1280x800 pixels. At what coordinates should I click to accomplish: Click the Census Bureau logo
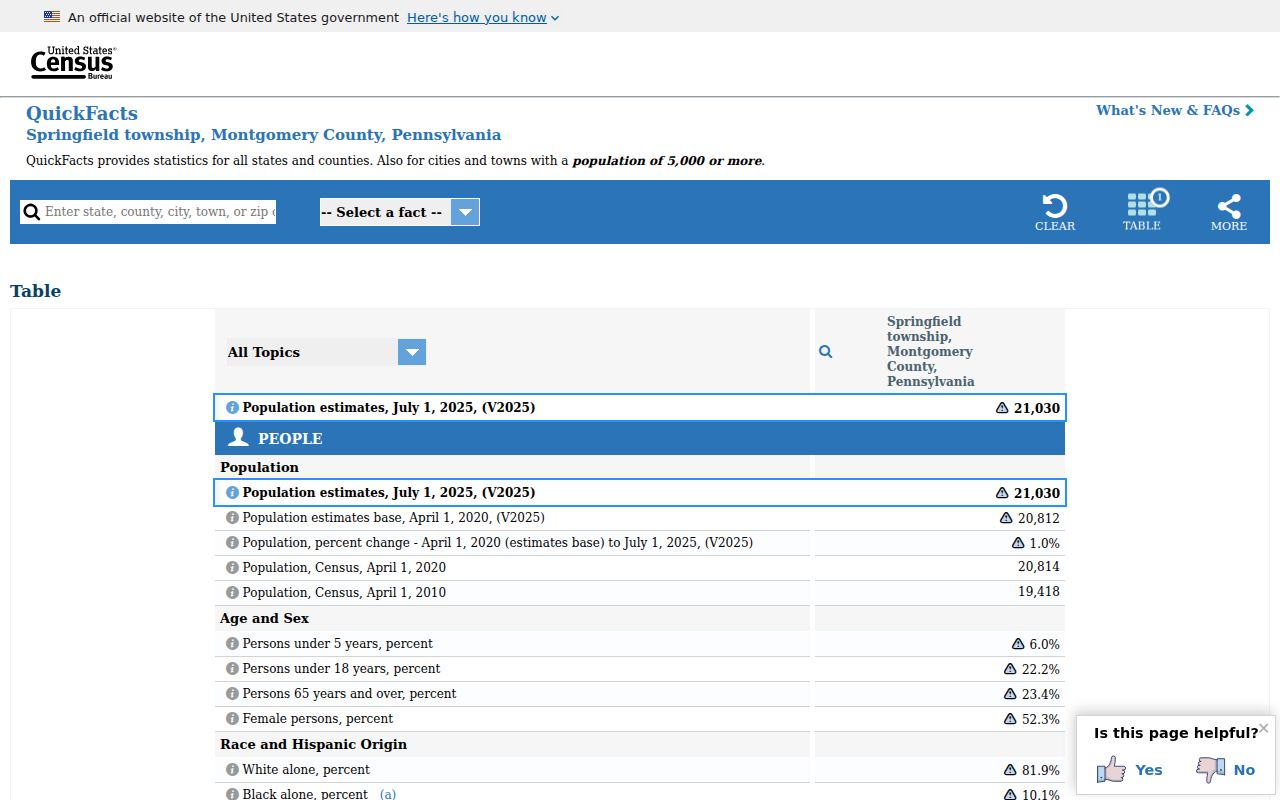pos(73,63)
